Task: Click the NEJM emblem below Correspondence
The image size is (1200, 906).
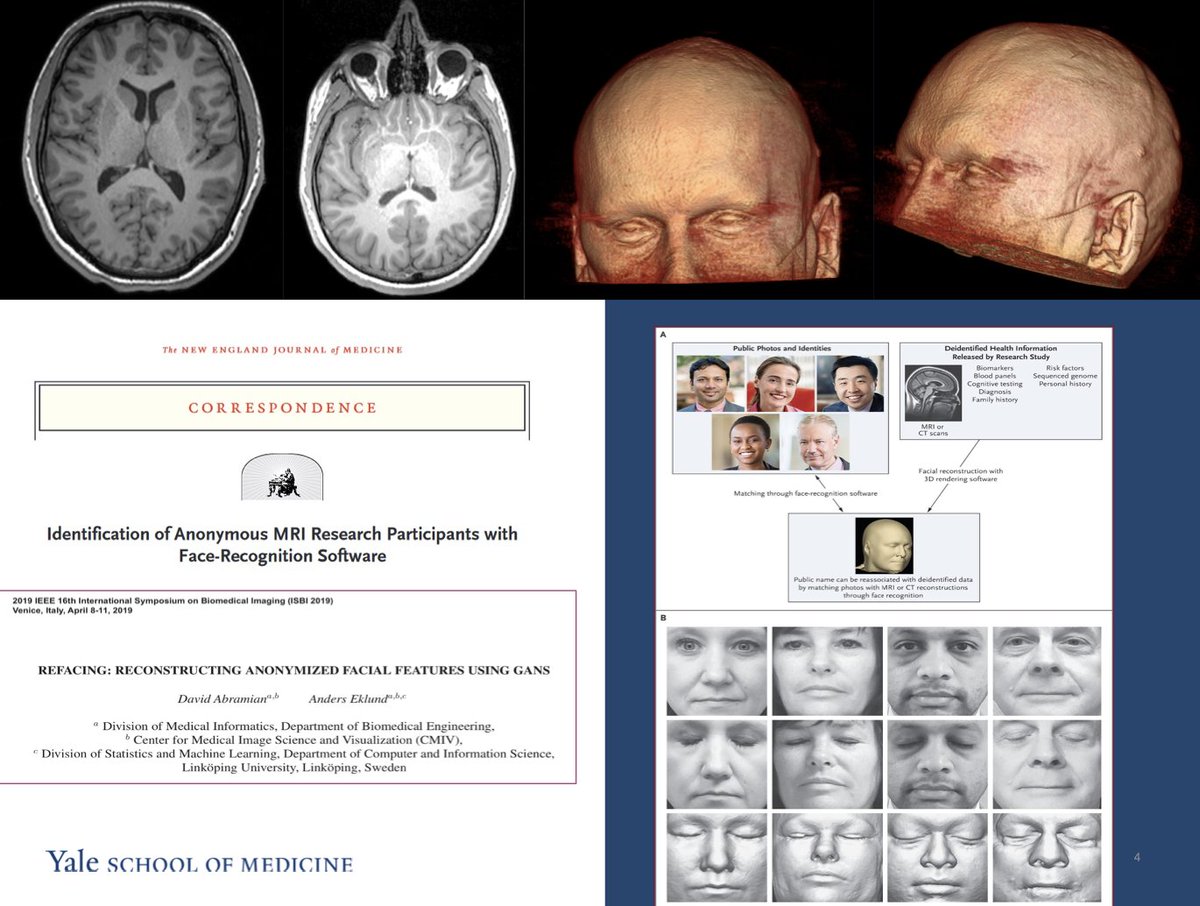Action: [281, 477]
